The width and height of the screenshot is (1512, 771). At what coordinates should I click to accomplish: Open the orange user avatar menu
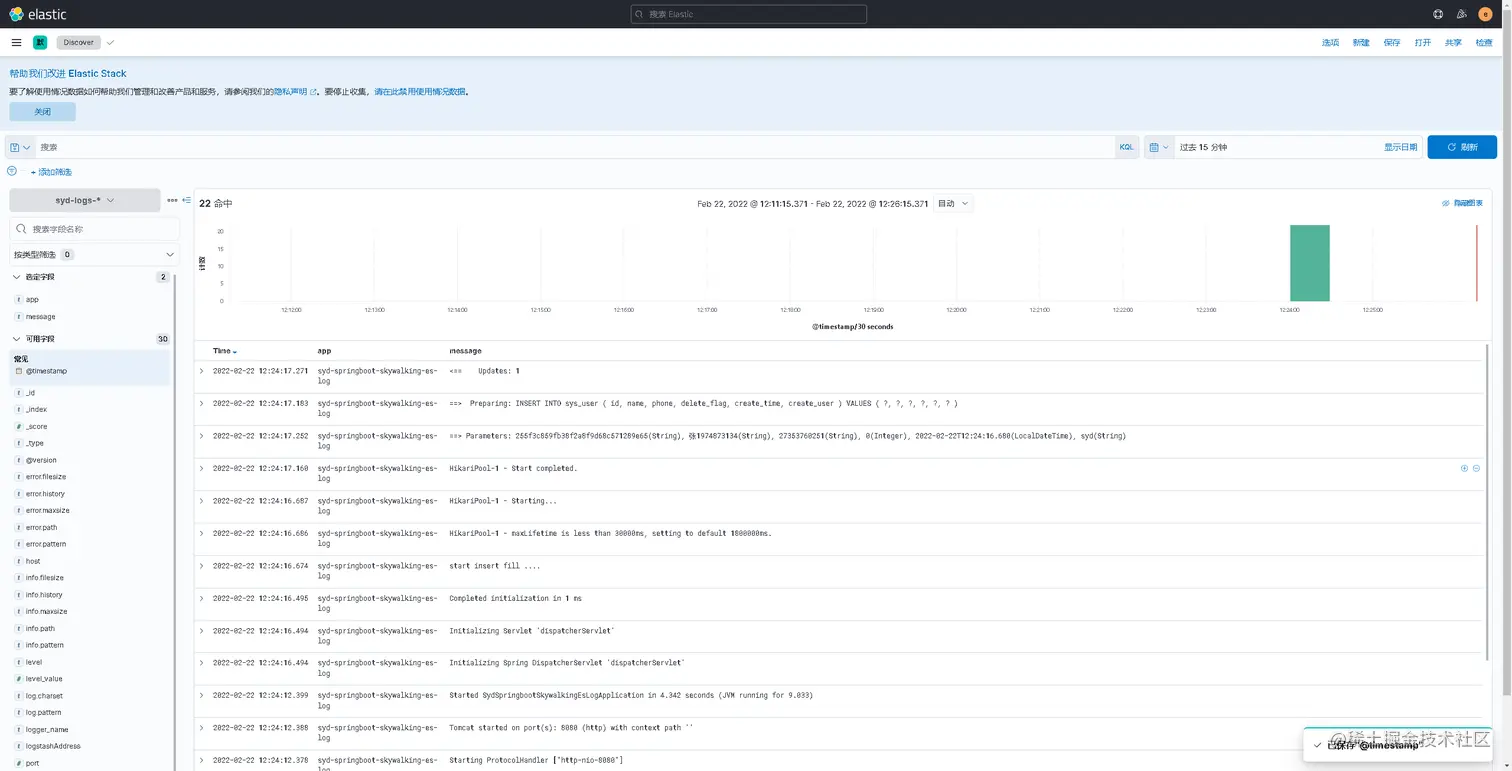[1485, 14]
